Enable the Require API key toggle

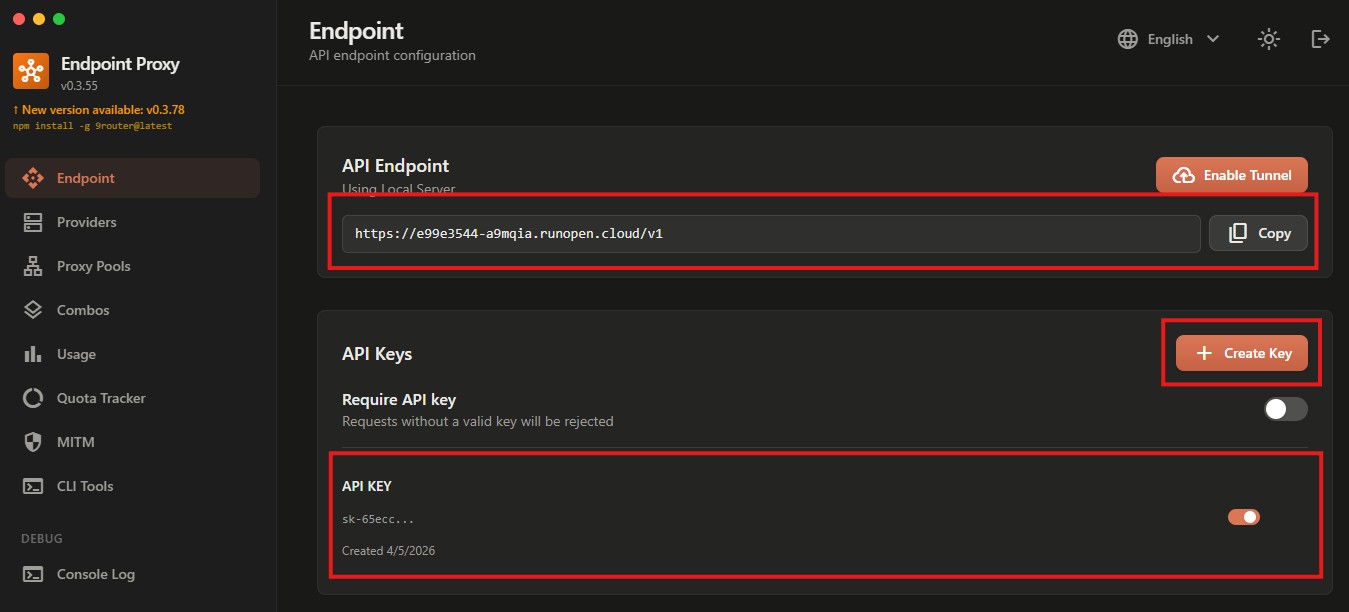click(x=1285, y=409)
